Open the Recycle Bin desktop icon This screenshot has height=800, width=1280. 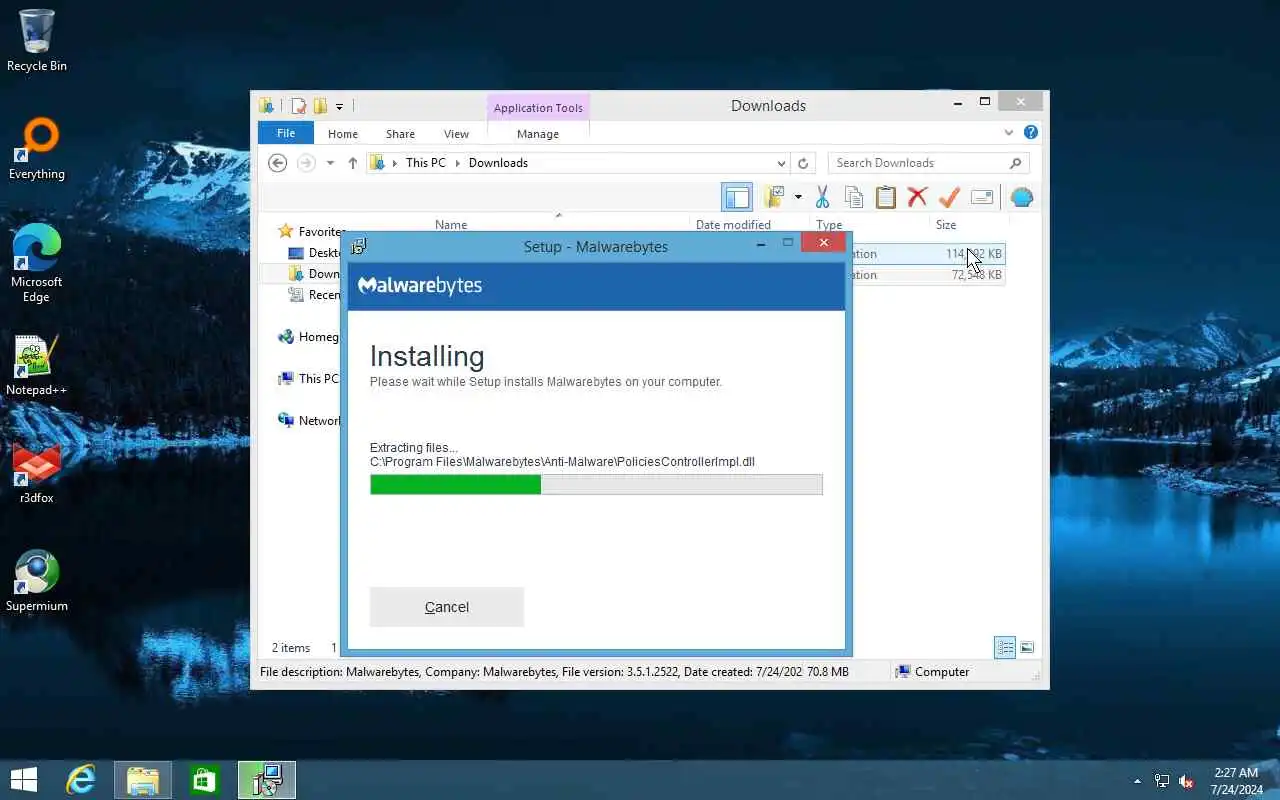37,41
